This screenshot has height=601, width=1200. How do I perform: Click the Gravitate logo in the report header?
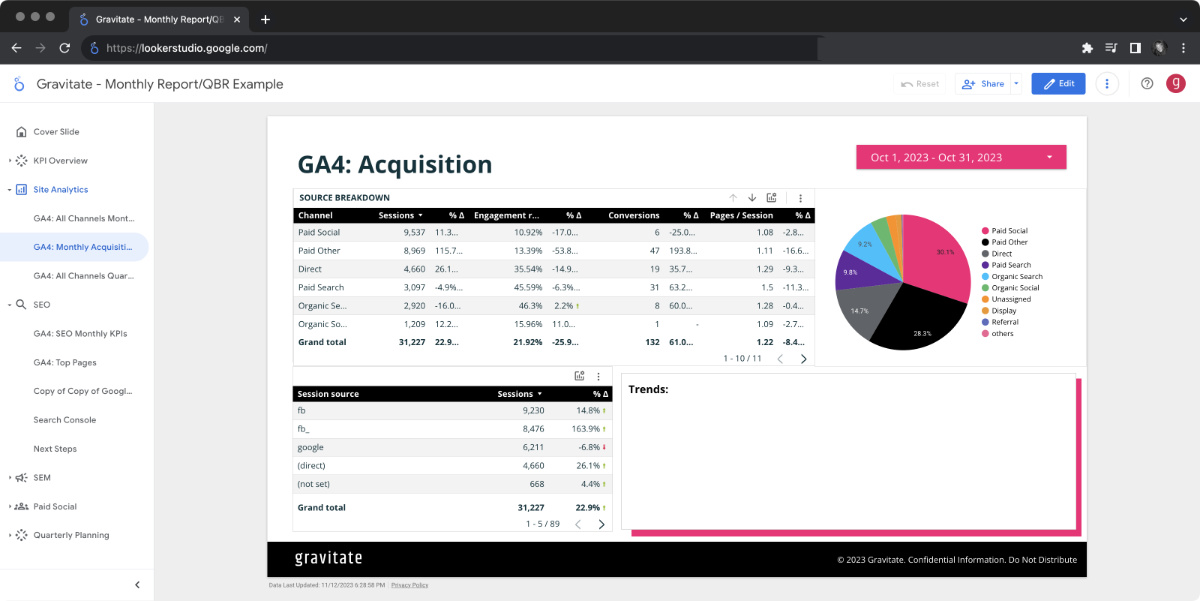pyautogui.click(x=18, y=84)
